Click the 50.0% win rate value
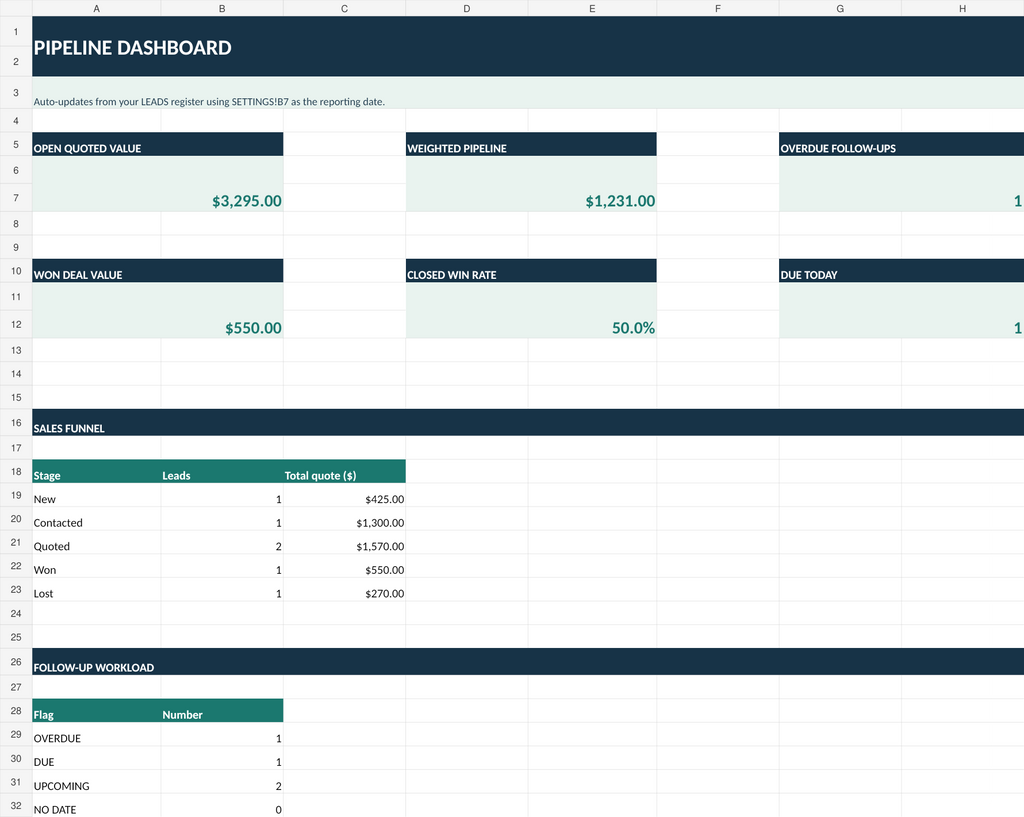The height and width of the screenshot is (817, 1024). point(531,310)
